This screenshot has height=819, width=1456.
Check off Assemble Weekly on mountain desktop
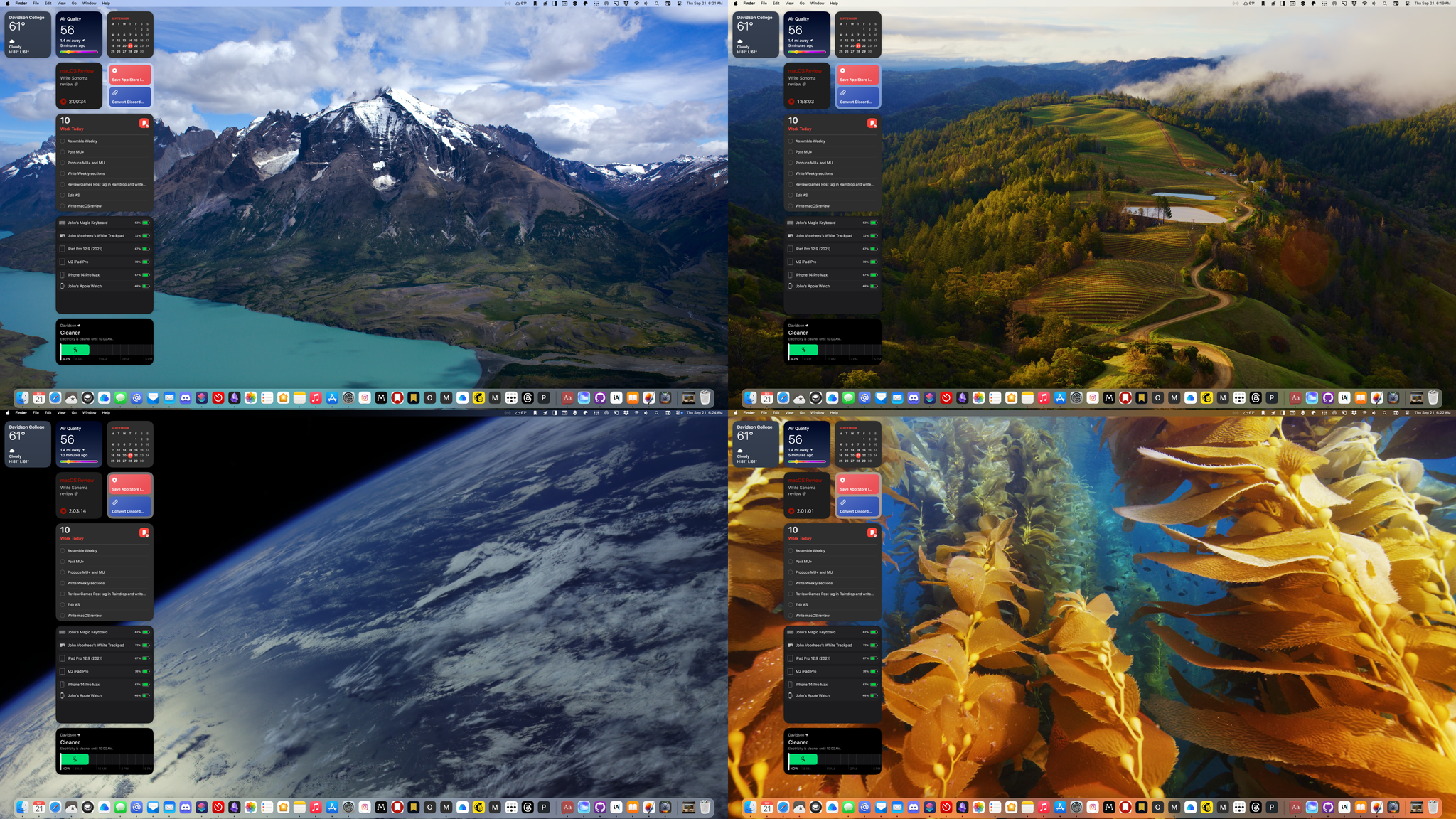(x=63, y=141)
